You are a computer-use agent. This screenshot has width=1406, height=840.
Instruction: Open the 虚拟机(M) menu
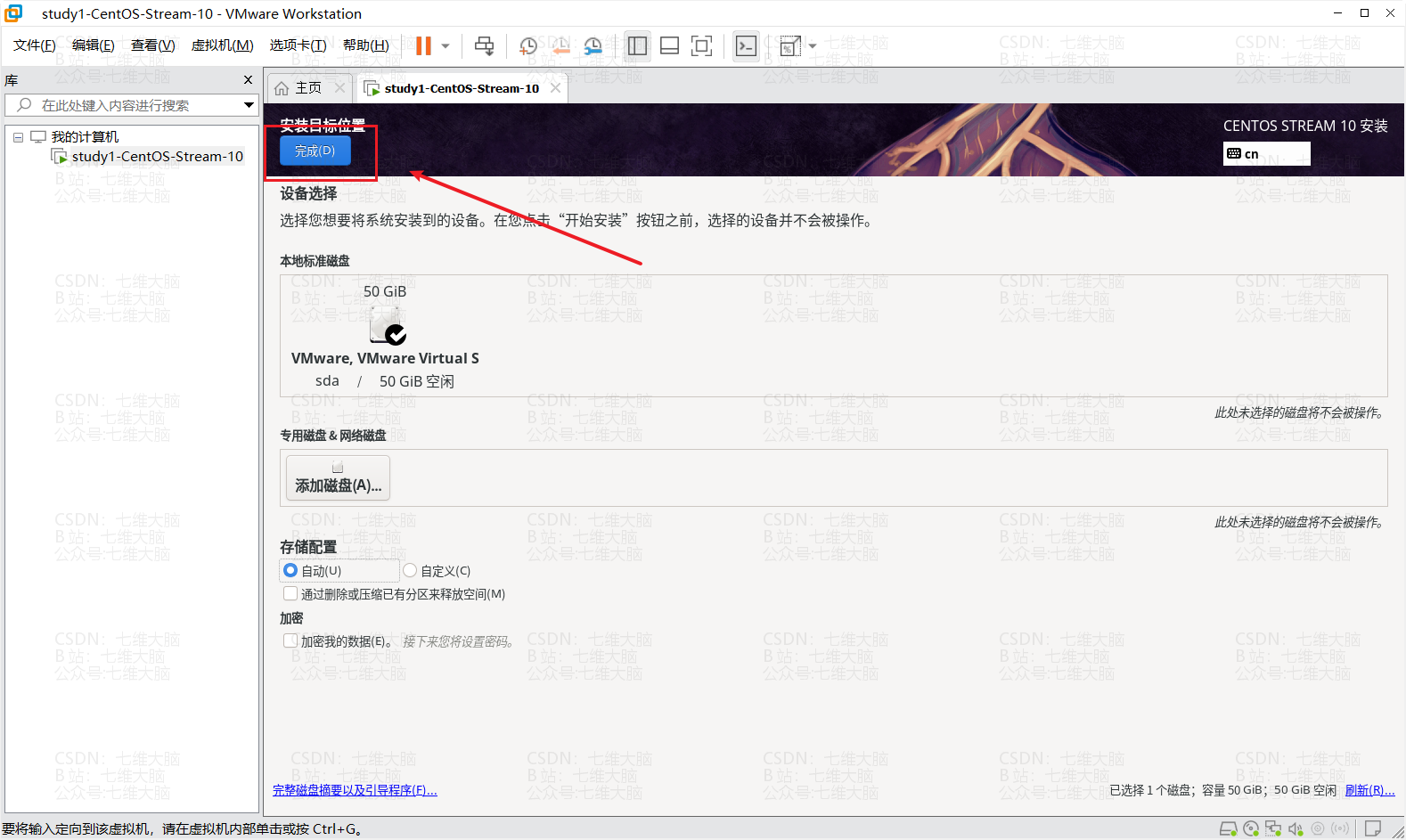(223, 45)
